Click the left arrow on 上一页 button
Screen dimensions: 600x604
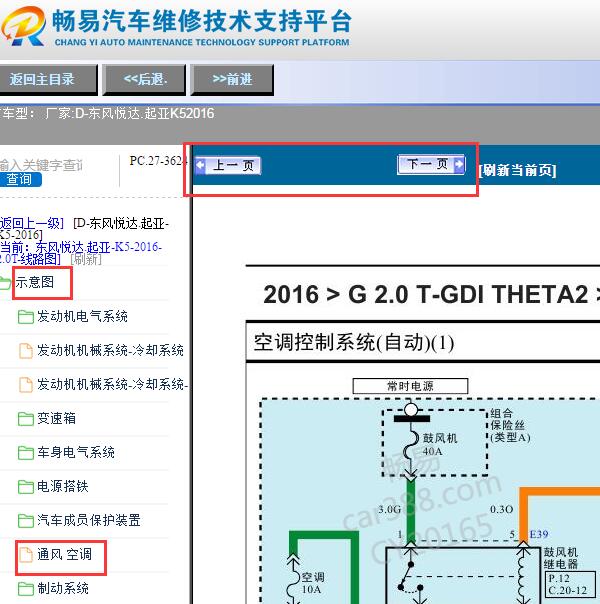click(x=200, y=165)
